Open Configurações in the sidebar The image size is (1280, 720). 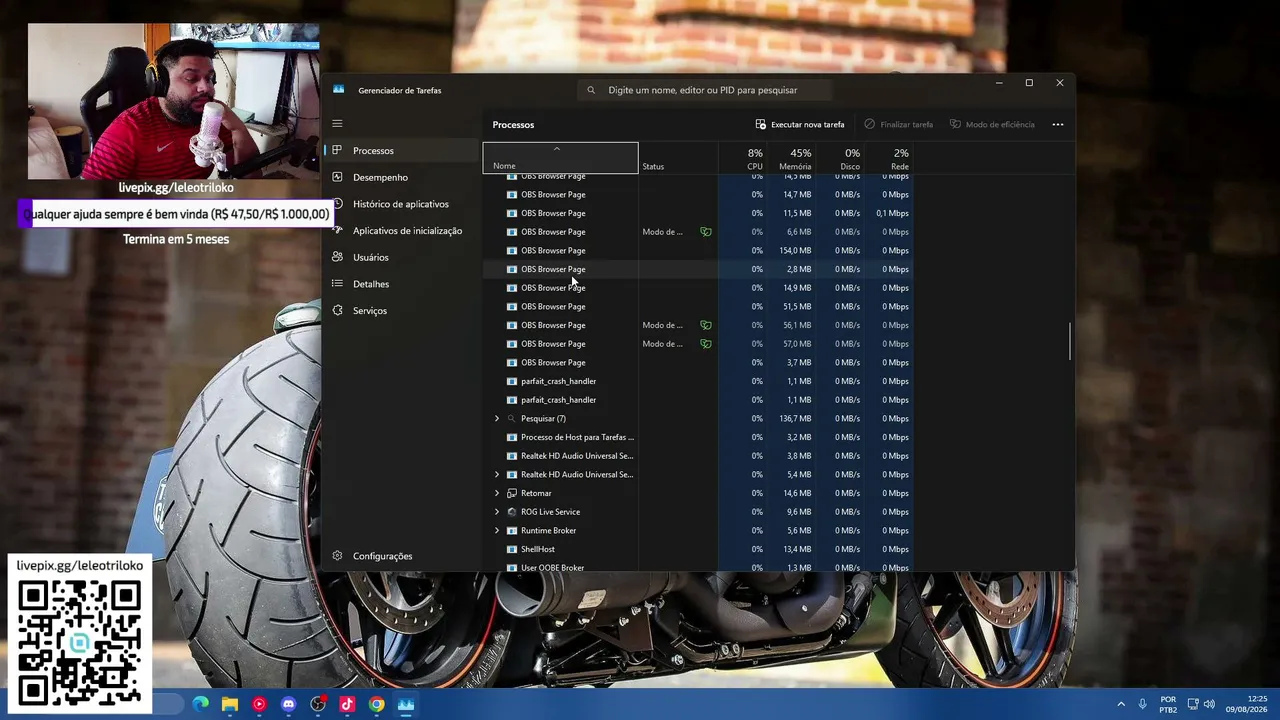pyautogui.click(x=402, y=556)
